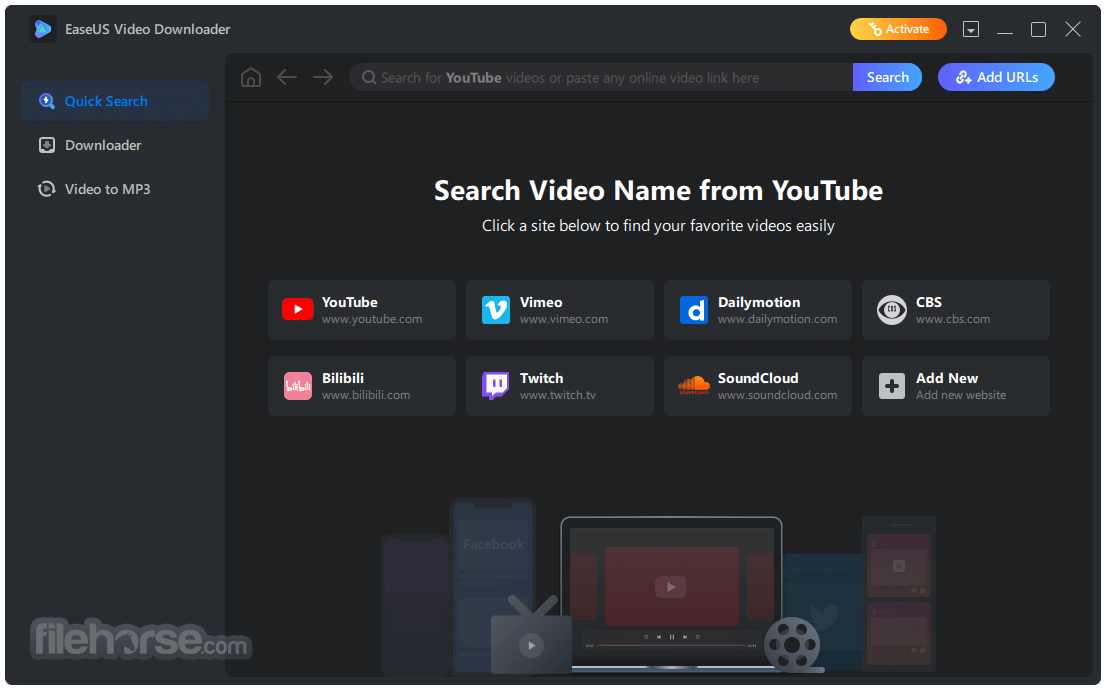Click the Add New plus icon
This screenshot has width=1106, height=690.
coord(892,386)
